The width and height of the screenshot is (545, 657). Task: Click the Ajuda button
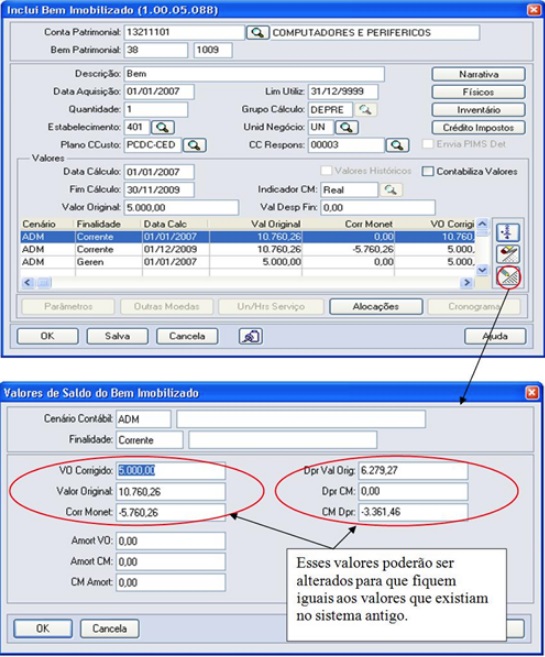coord(495,336)
